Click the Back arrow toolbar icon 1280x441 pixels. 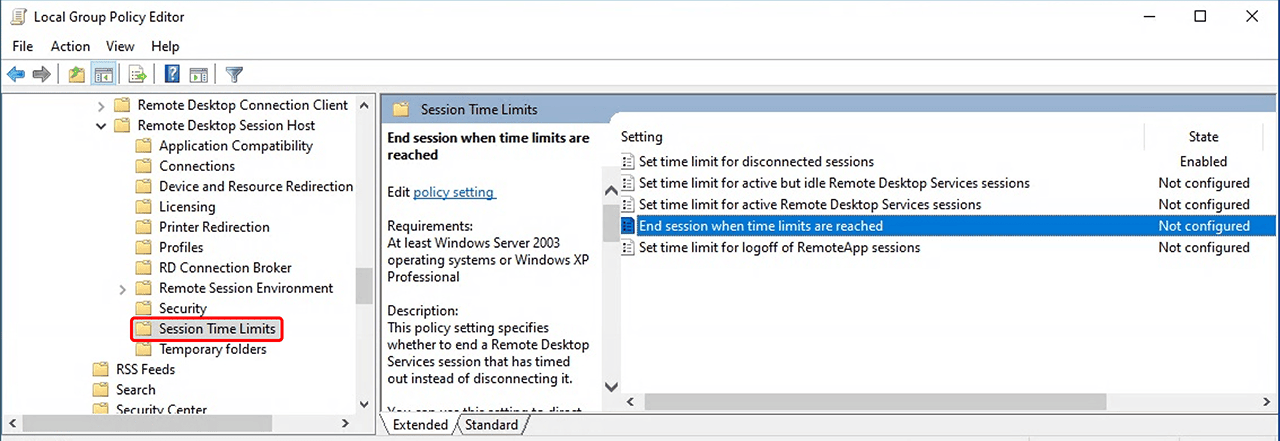16,74
